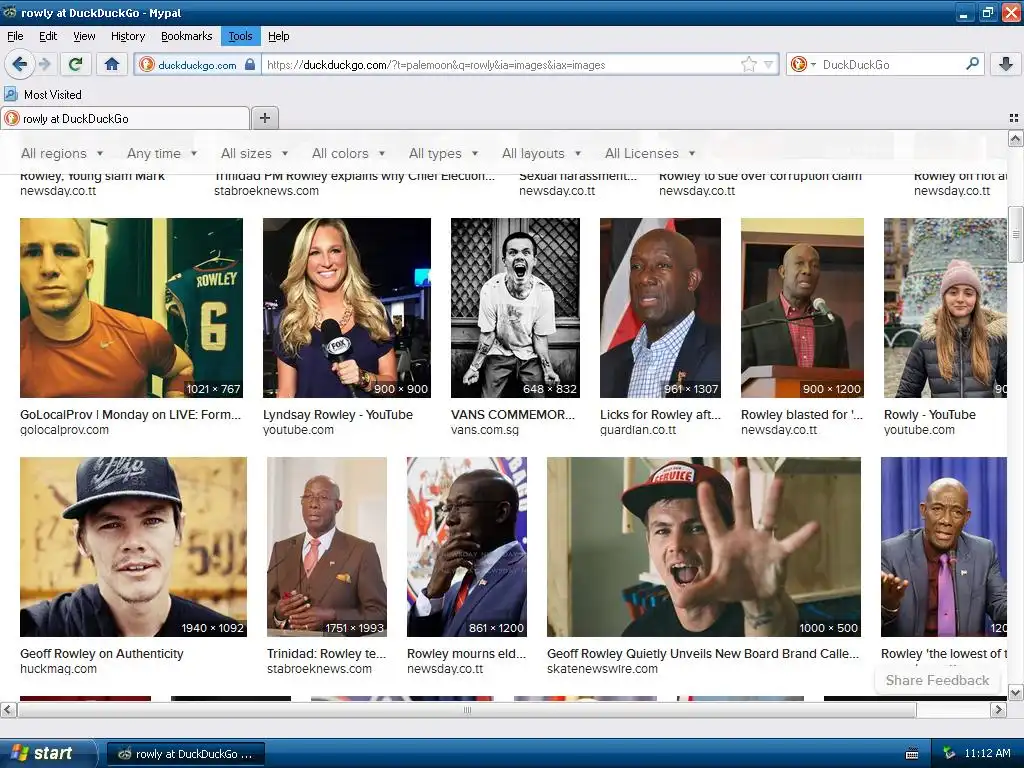Click the skatenewswire.com source text
The height and width of the screenshot is (768, 1024).
(602, 669)
